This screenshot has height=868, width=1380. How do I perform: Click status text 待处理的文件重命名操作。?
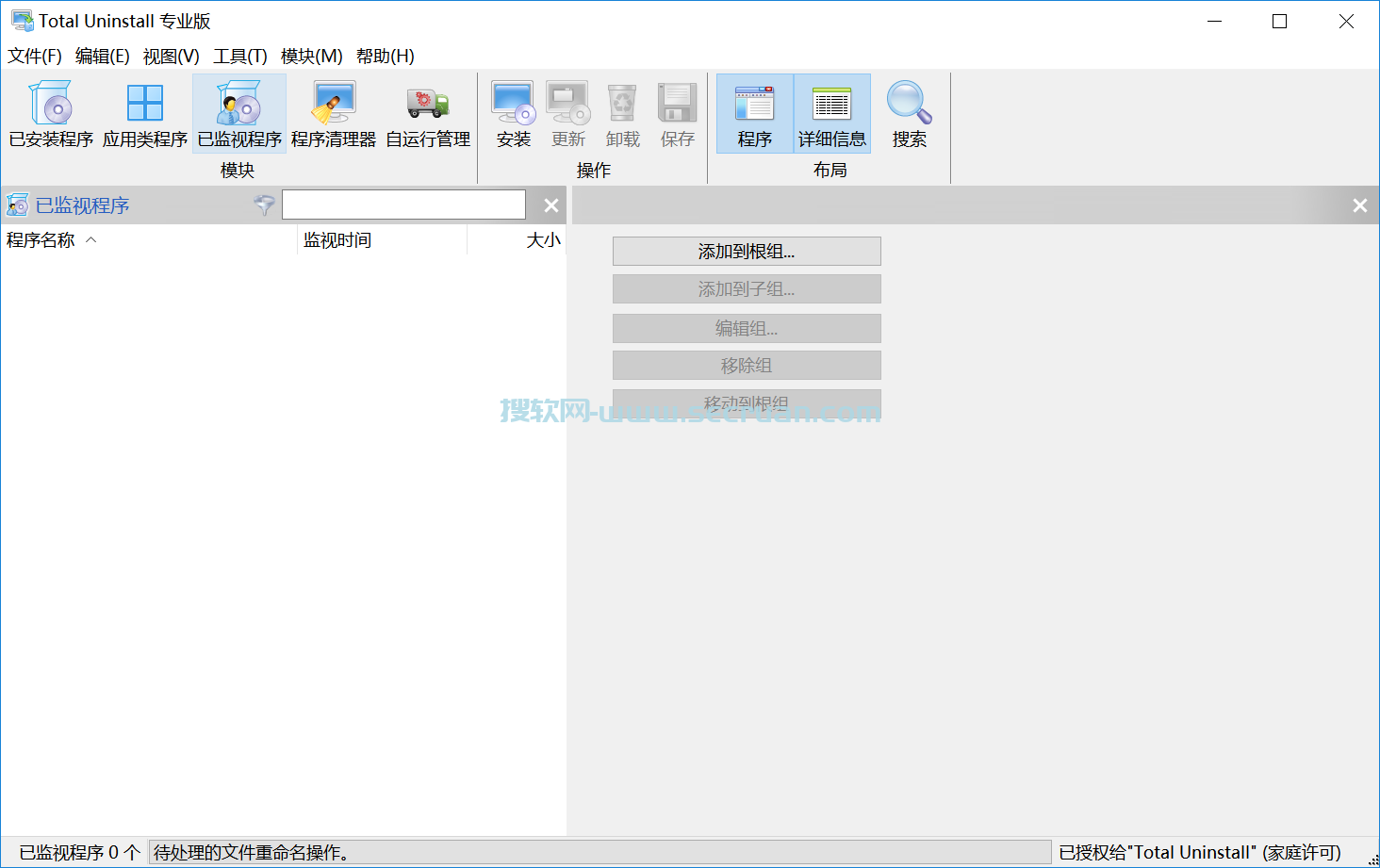[x=251, y=853]
